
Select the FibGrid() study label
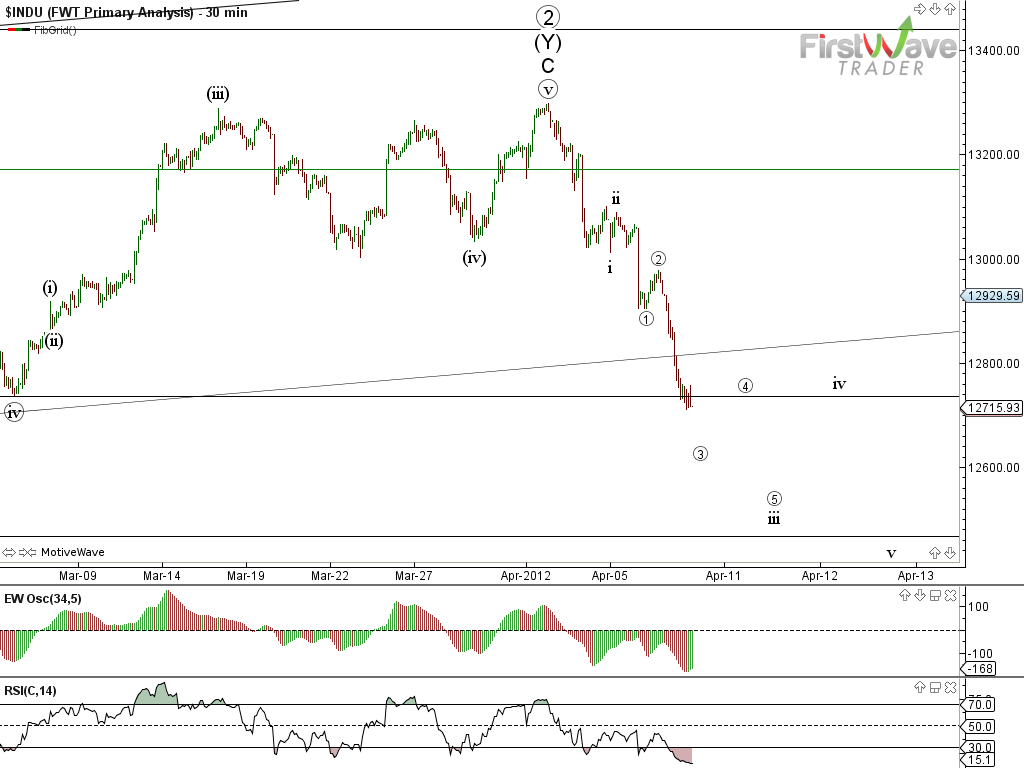[x=55, y=29]
